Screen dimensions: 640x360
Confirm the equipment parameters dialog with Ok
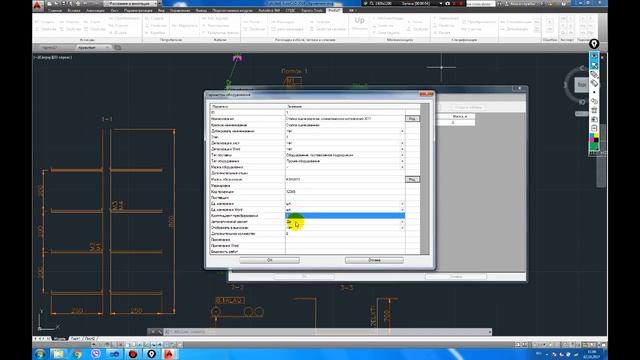[x=269, y=260]
